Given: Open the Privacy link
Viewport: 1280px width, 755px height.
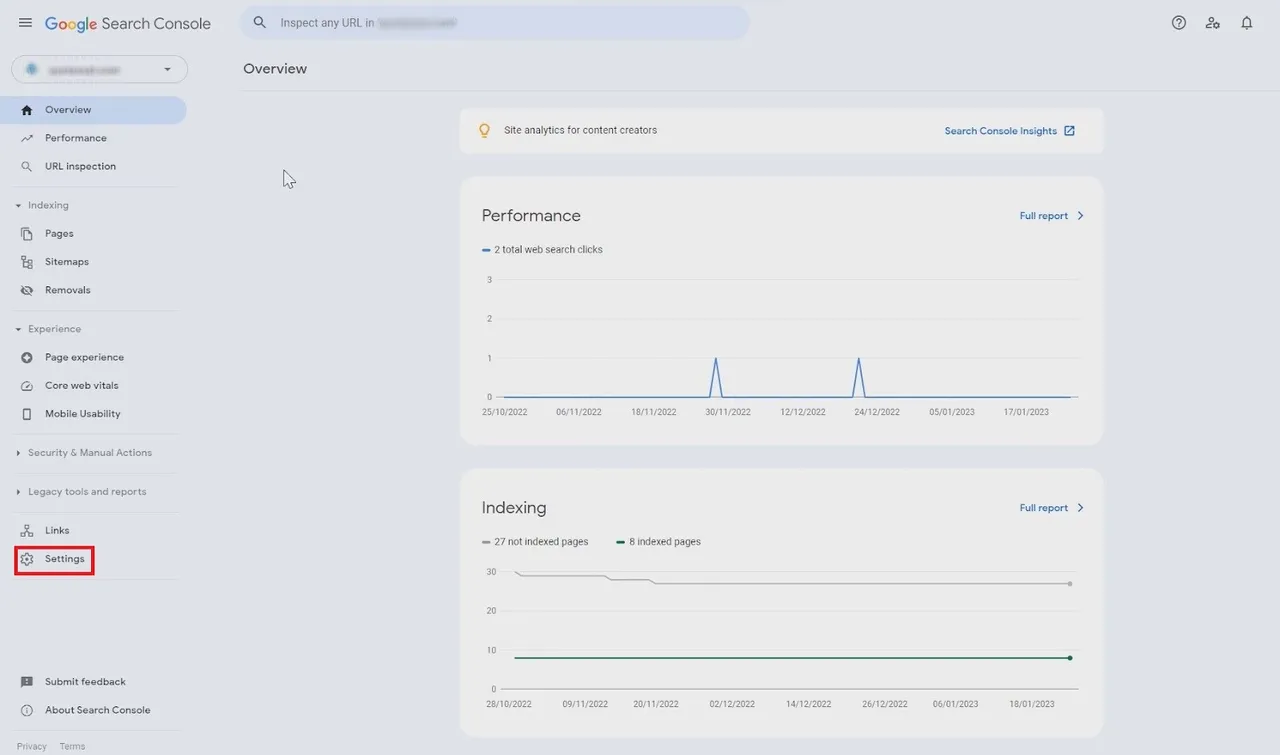Looking at the screenshot, I should 31,746.
